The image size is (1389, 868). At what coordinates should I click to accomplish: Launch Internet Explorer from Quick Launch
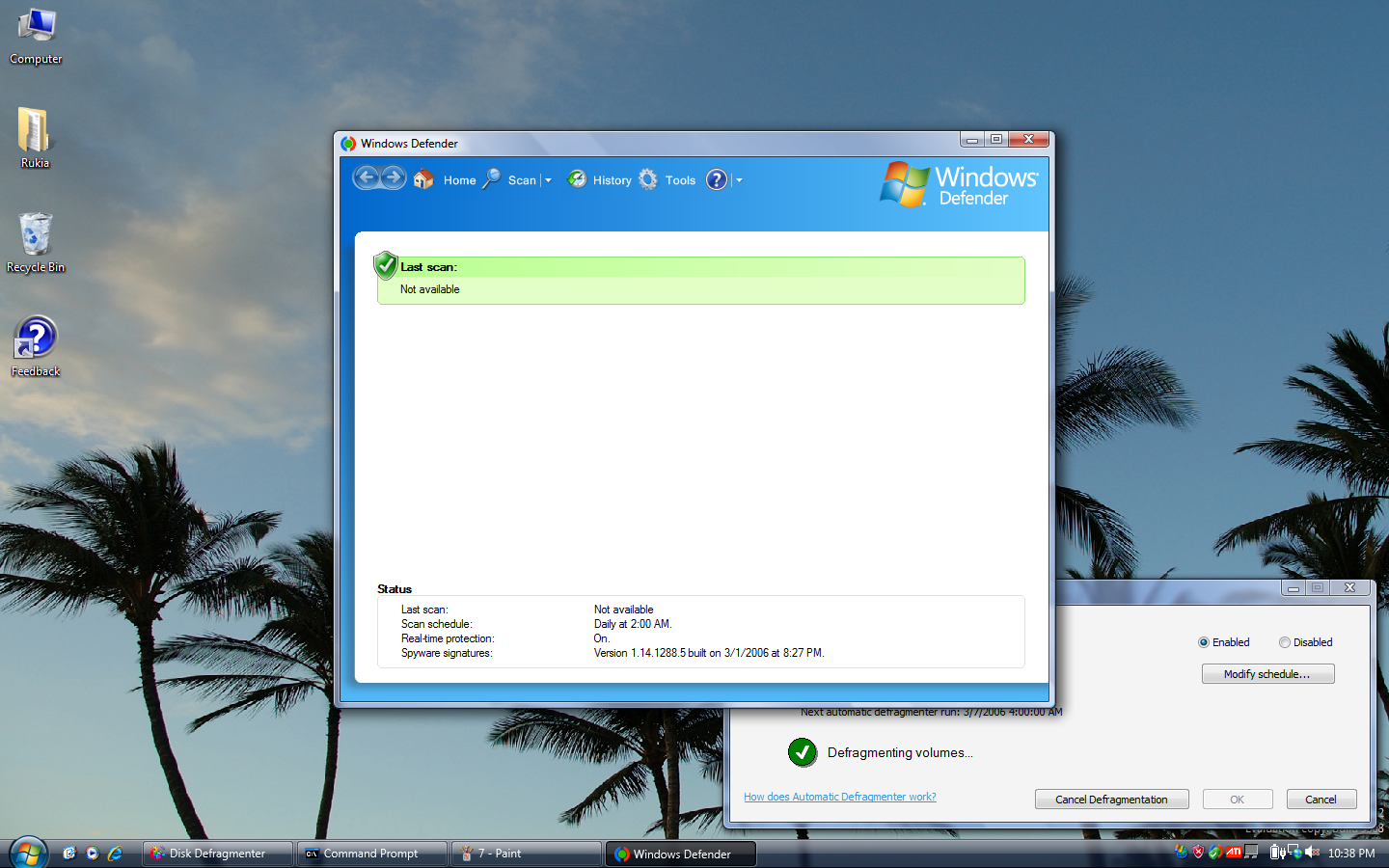tap(115, 854)
